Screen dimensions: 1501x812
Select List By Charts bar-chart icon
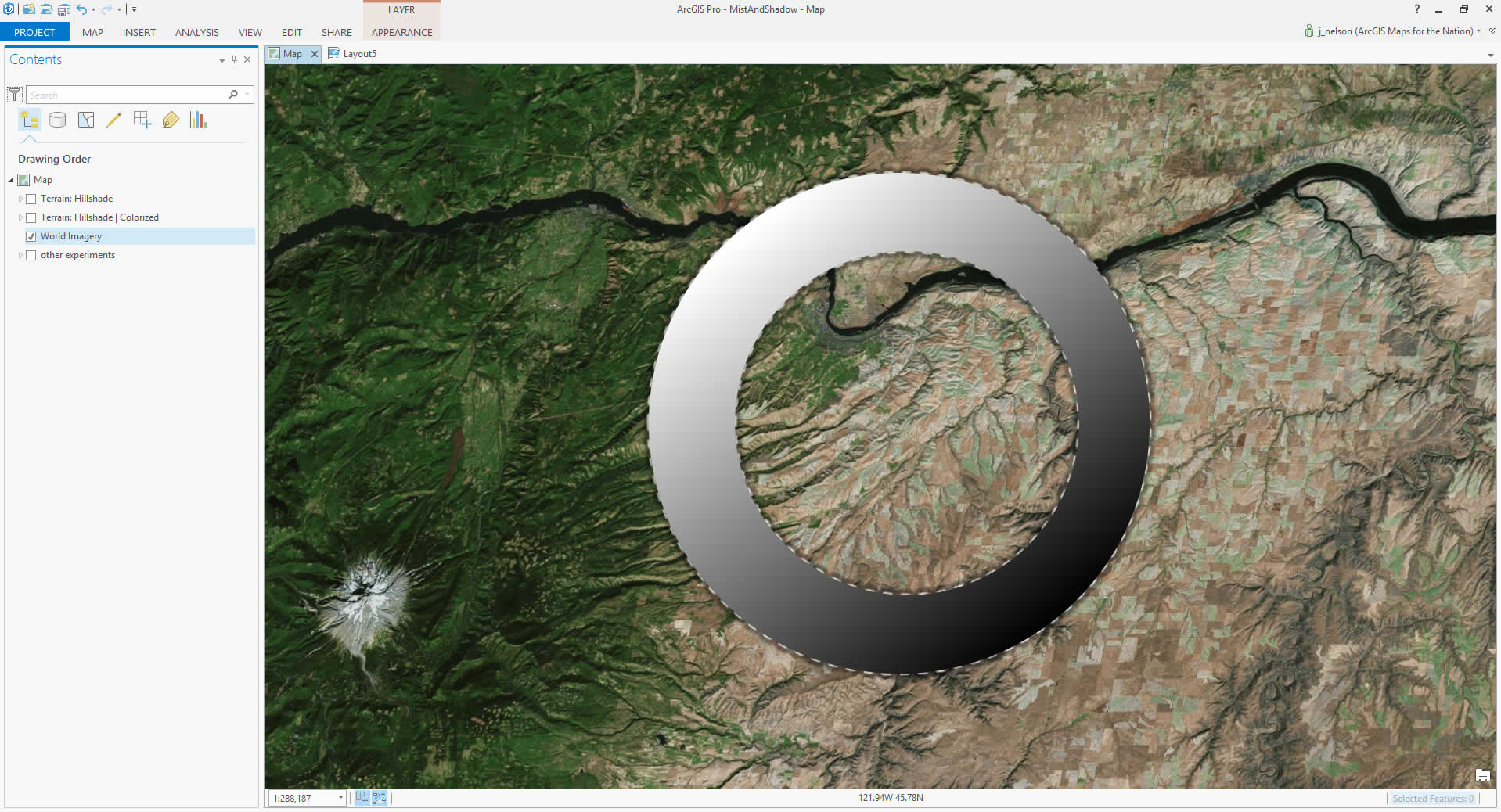199,120
